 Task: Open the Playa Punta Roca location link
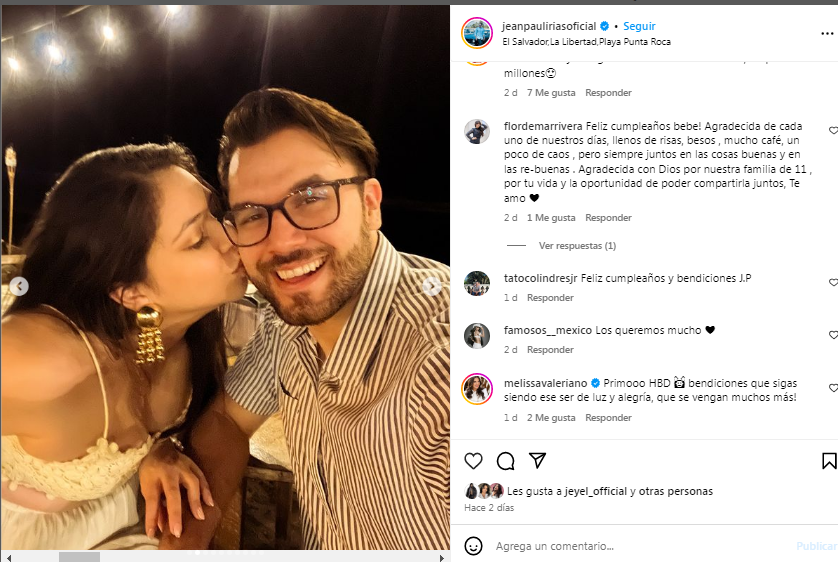(586, 42)
